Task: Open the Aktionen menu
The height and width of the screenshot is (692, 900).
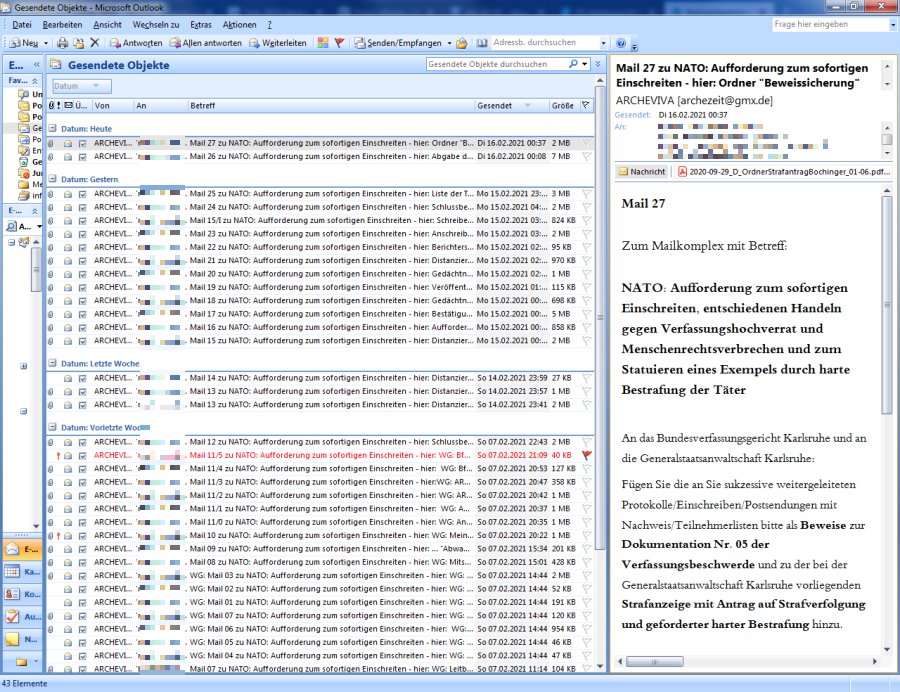Action: coord(239,25)
